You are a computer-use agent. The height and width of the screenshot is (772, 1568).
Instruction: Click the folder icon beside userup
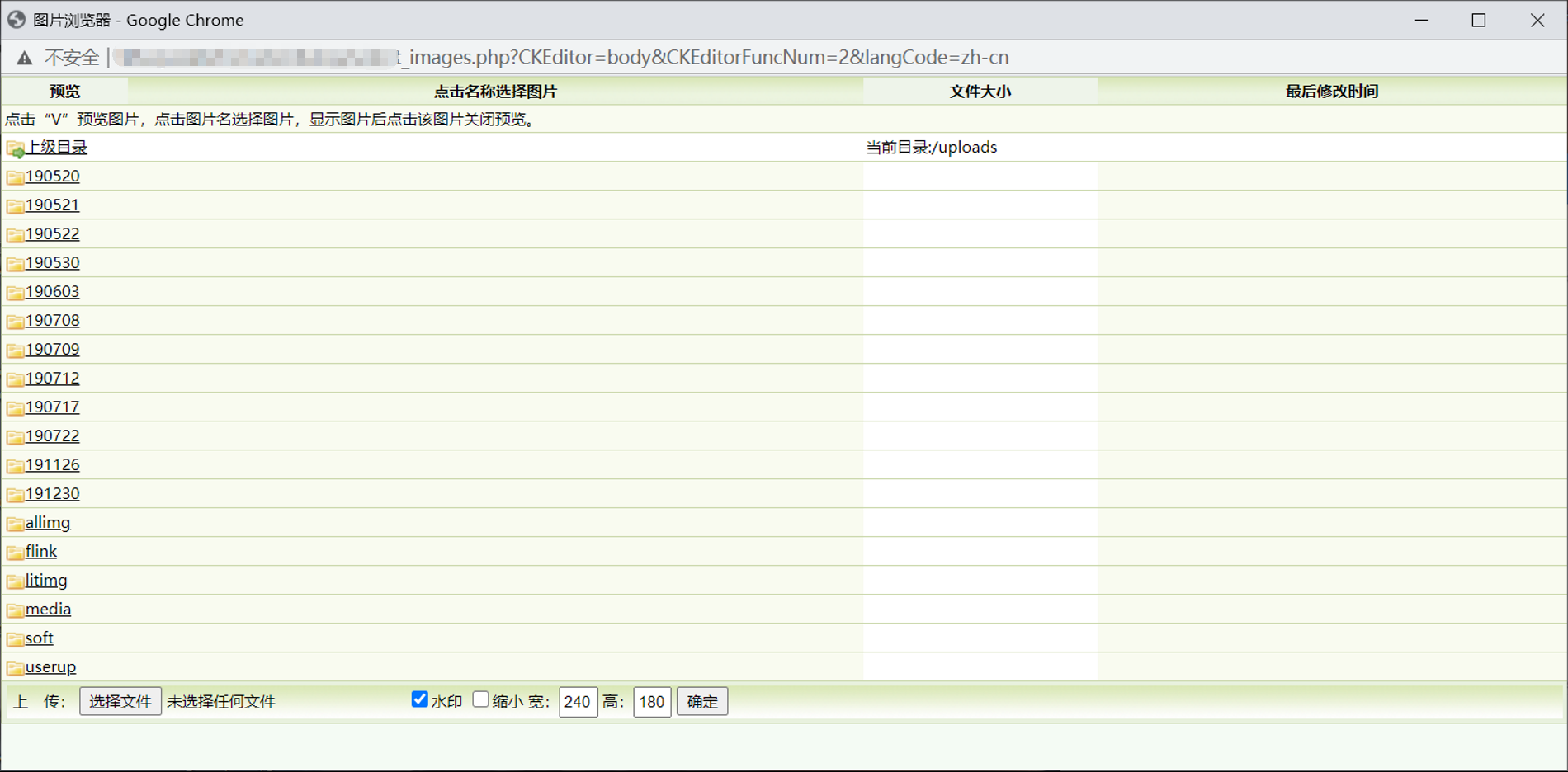click(x=15, y=667)
